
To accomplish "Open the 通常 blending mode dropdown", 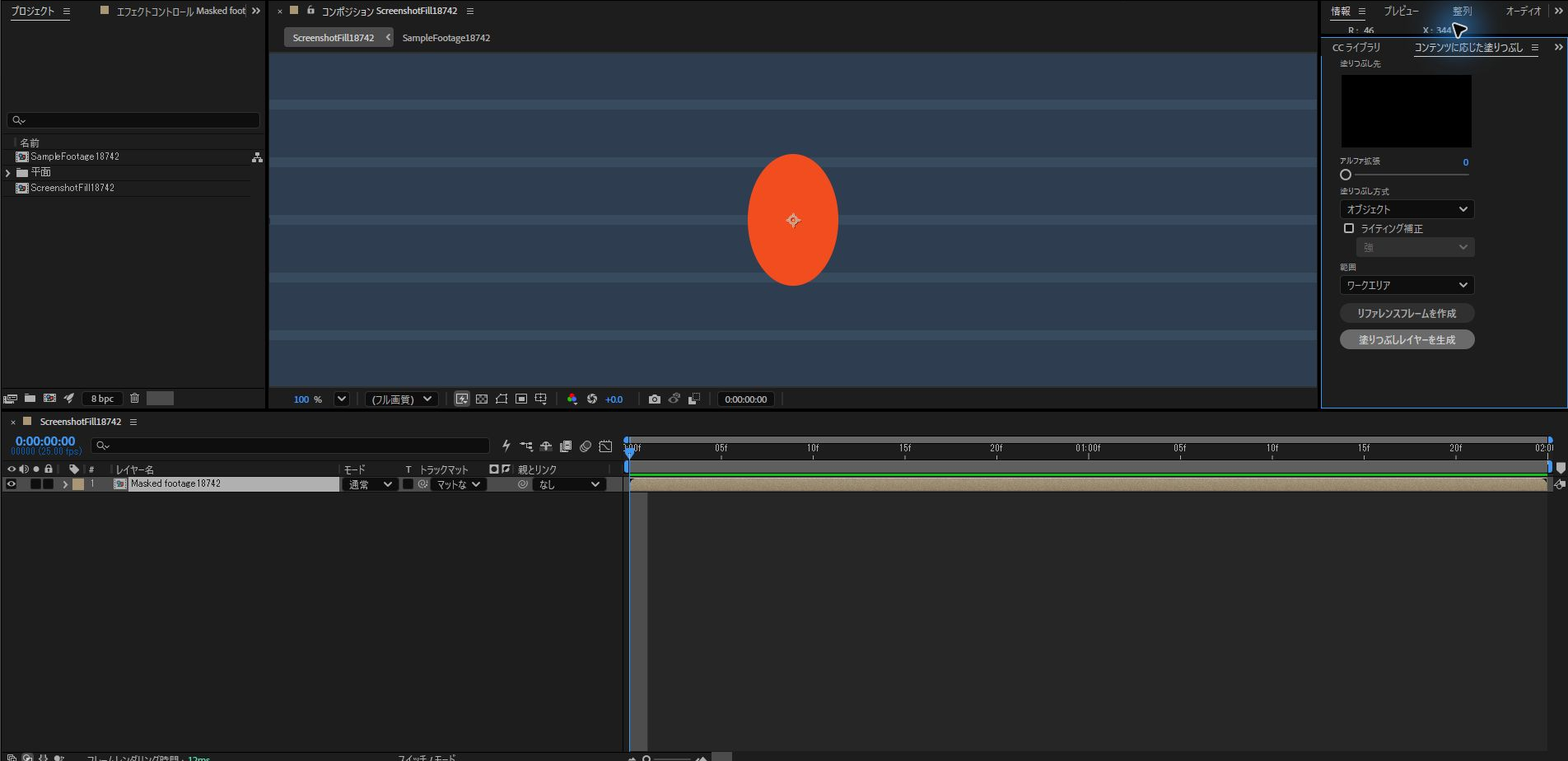I will pyautogui.click(x=371, y=484).
